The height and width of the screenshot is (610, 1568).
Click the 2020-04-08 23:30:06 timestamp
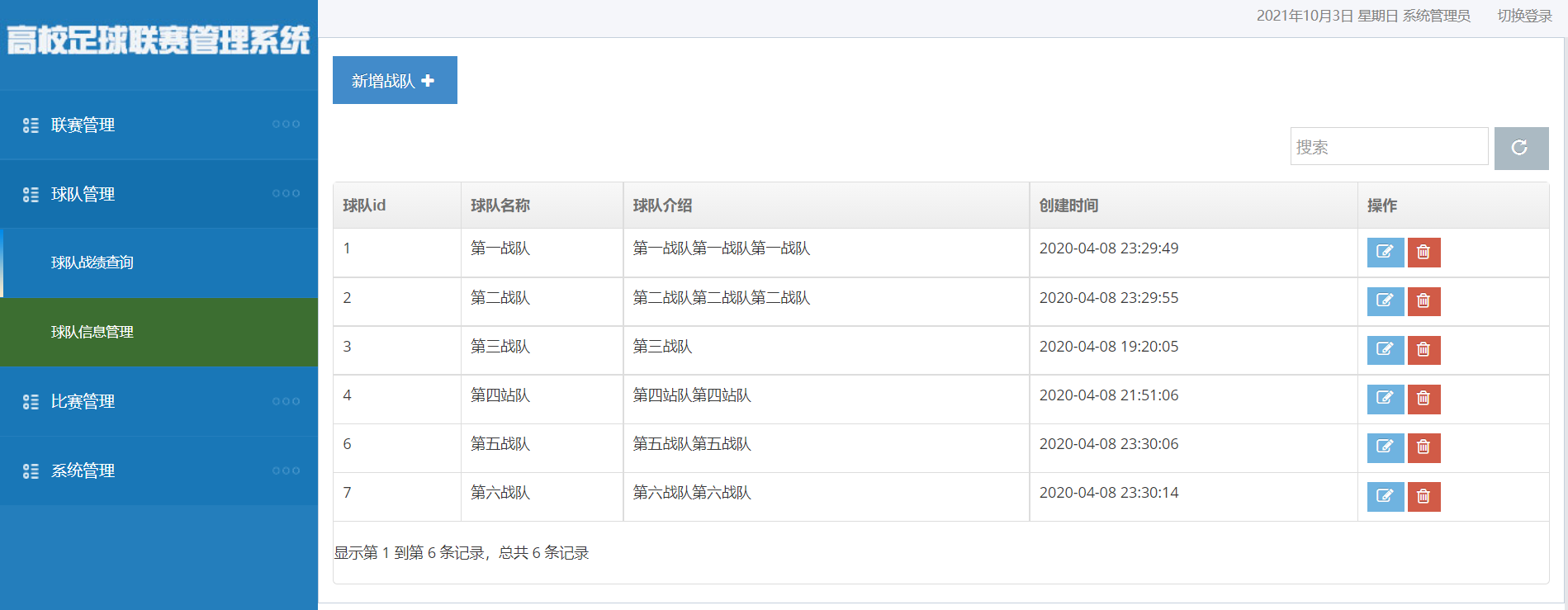click(x=1109, y=444)
